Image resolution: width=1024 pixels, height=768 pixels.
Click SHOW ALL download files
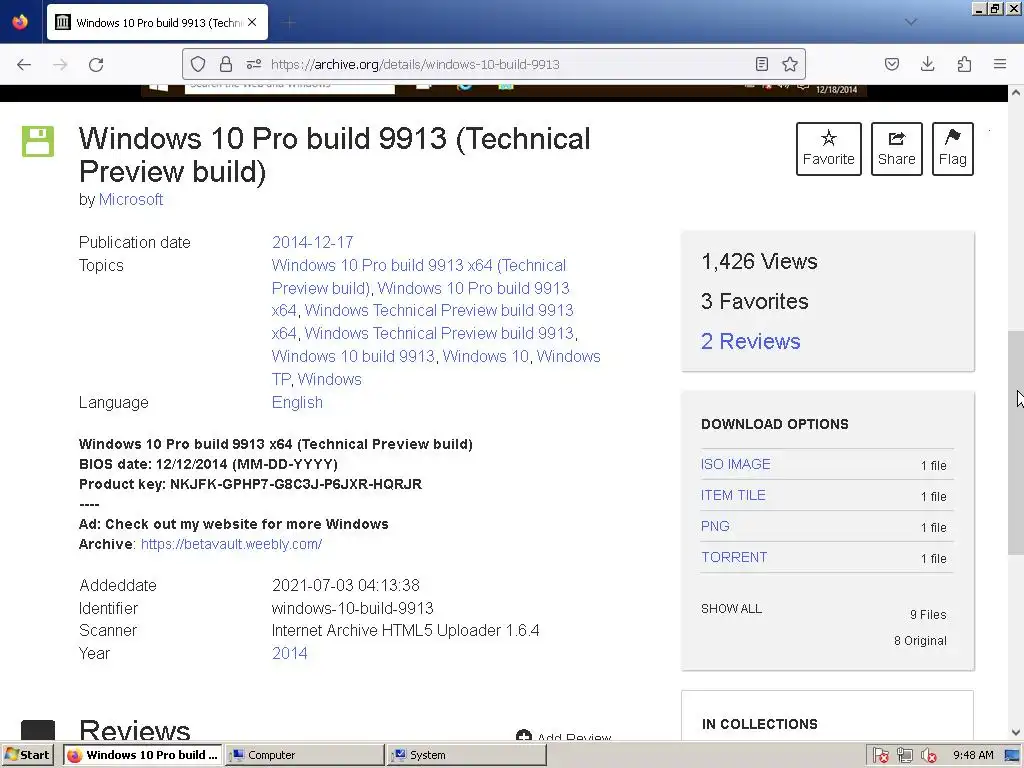point(731,609)
